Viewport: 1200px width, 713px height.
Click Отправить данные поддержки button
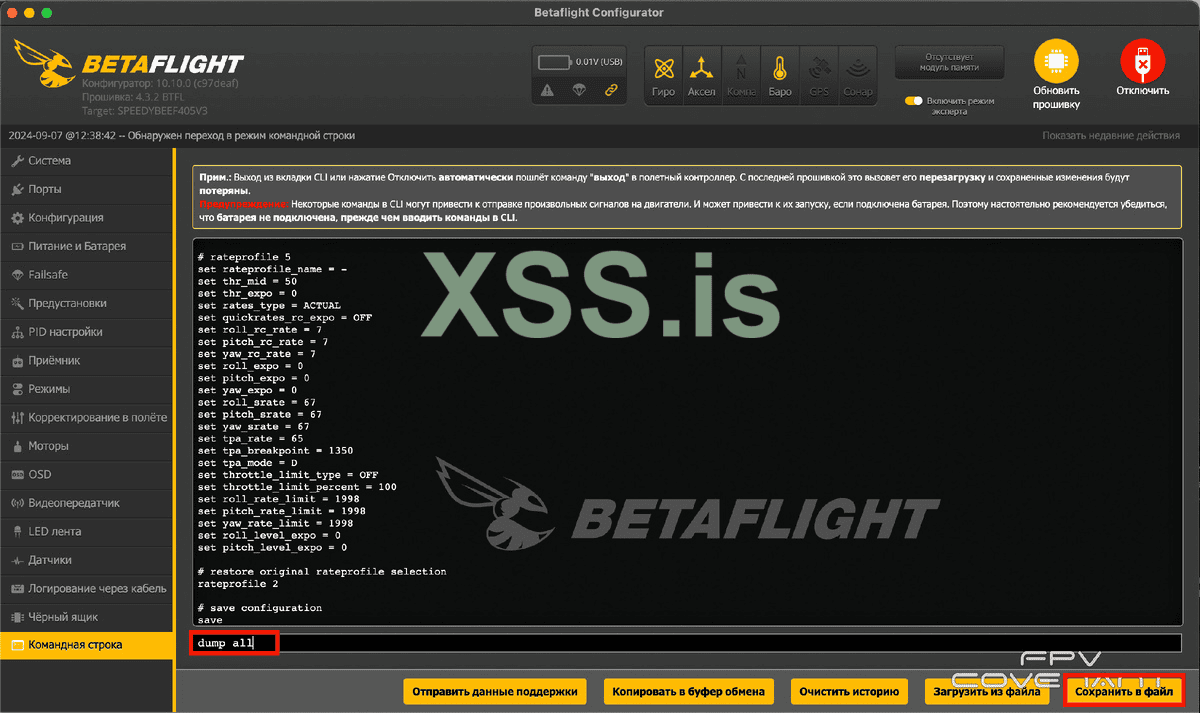click(x=495, y=691)
